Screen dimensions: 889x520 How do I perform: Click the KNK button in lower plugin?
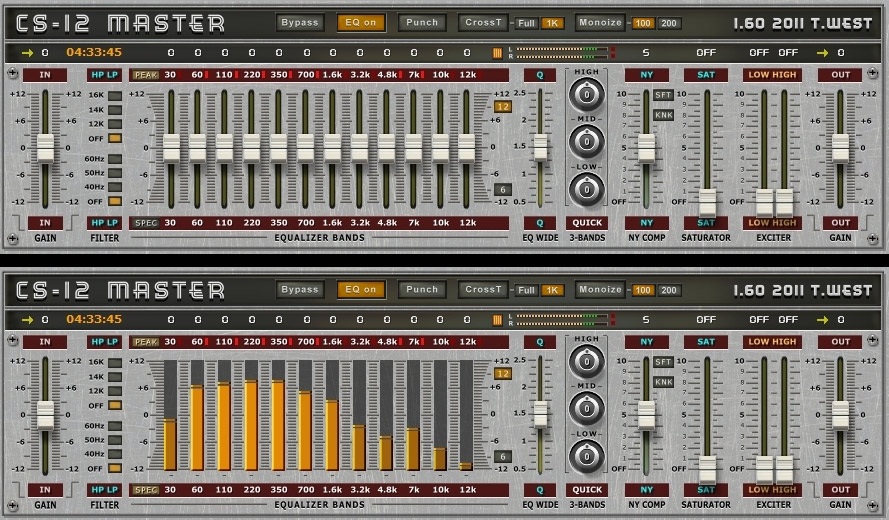point(663,382)
